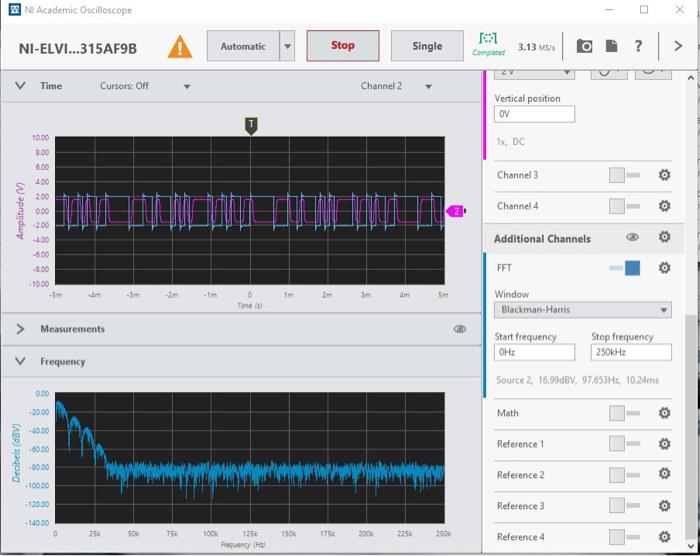Click the time-domain waveform graph

coord(250,210)
